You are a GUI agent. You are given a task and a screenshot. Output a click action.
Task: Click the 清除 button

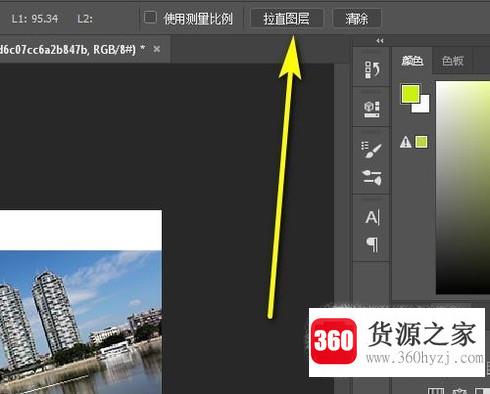pos(357,18)
